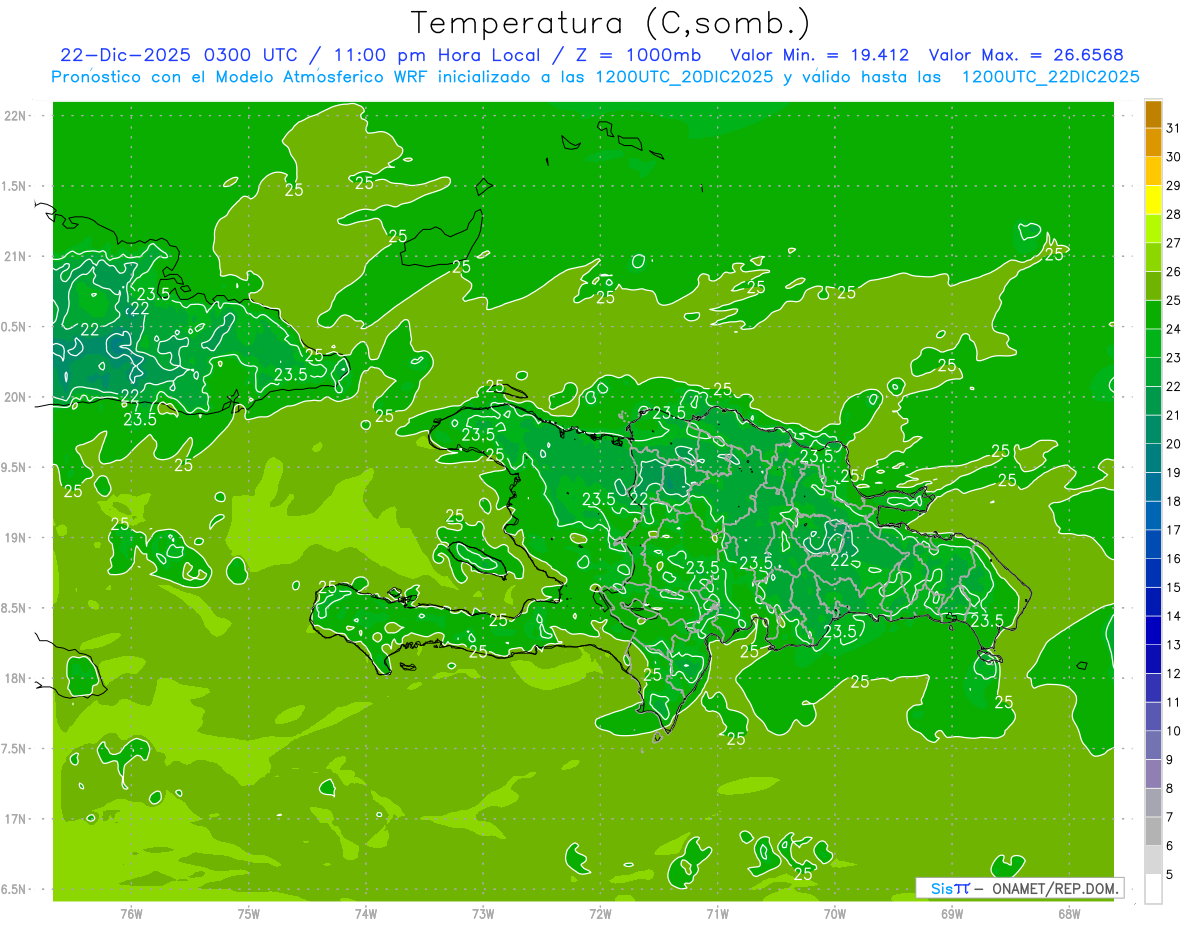Click the '20N' latitude axis label
Viewport: 1200px width, 927px height.
coord(15,397)
